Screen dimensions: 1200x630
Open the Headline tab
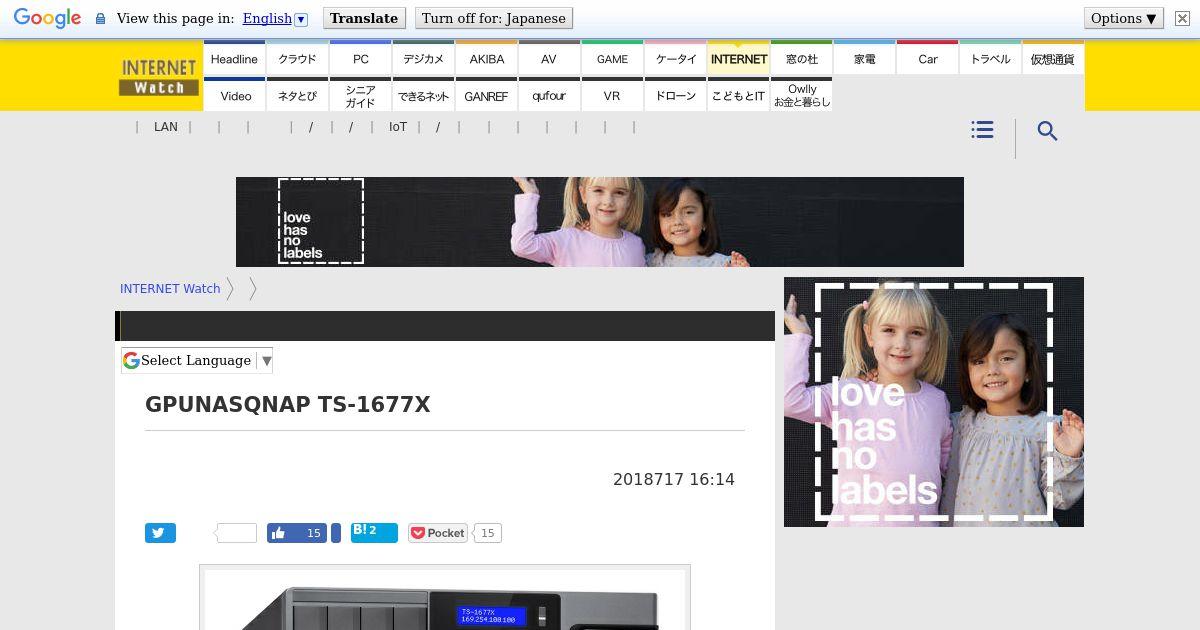point(234,59)
